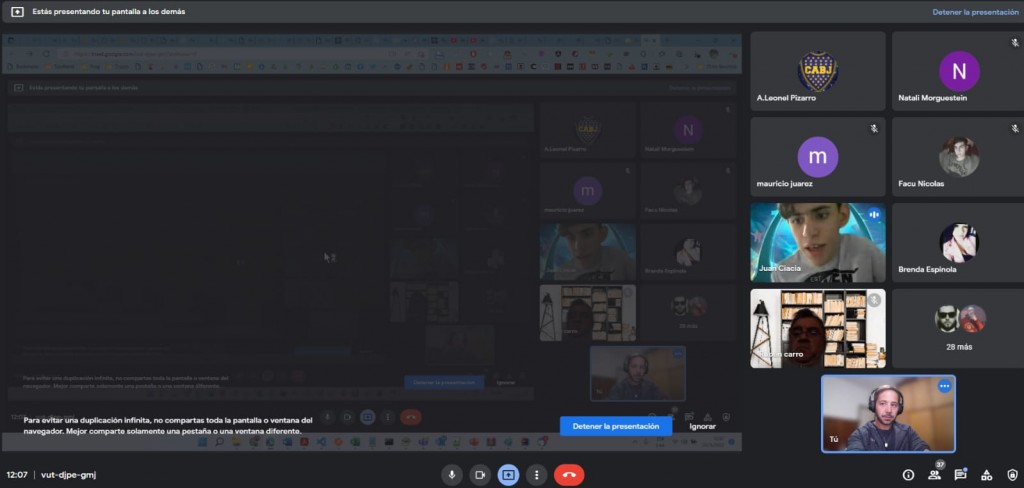Turn off the camera in the call bar
This screenshot has width=1024, height=488.
(x=480, y=475)
